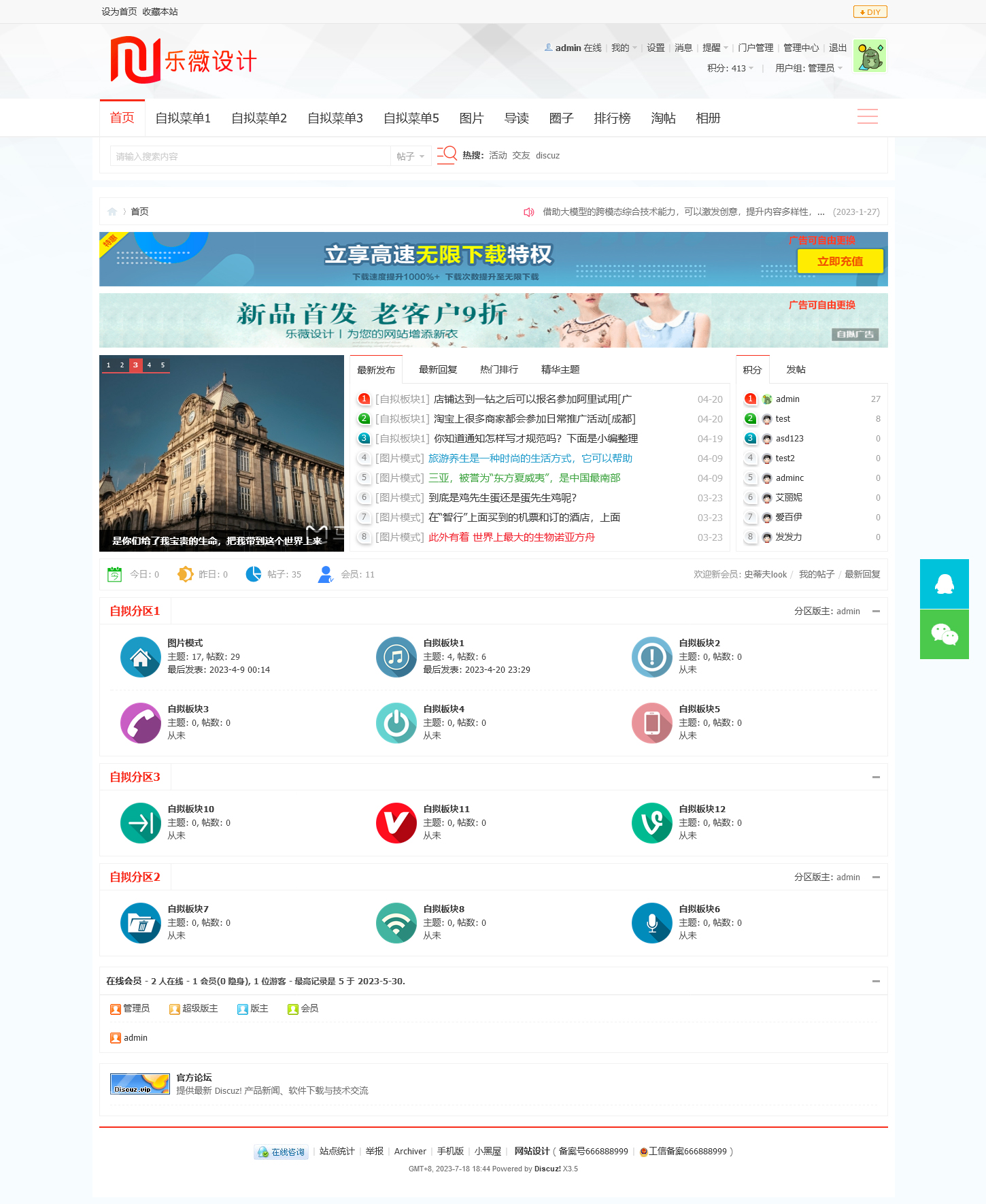
Task: Click the search content input field
Action: [x=250, y=156]
